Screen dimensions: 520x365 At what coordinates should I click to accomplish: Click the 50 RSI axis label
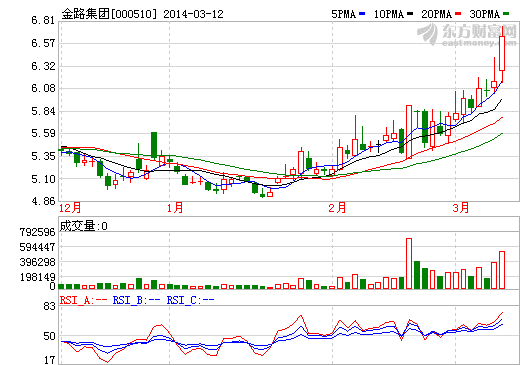coord(49,336)
